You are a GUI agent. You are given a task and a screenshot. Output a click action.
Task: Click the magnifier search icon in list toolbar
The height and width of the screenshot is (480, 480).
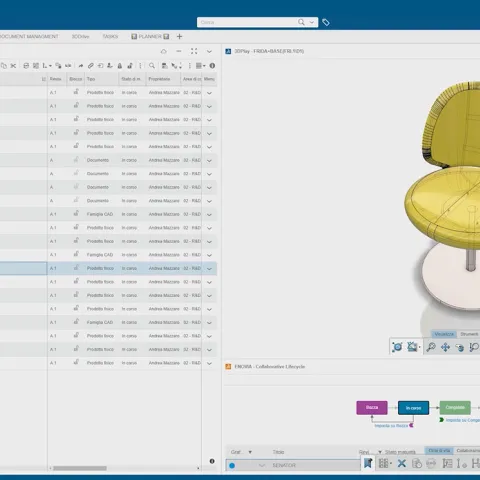(152, 66)
